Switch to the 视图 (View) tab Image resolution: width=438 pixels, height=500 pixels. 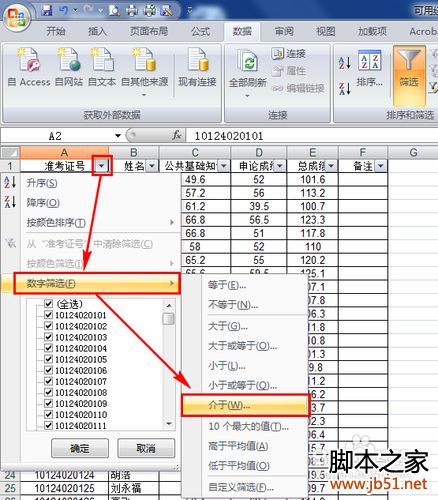tap(326, 31)
